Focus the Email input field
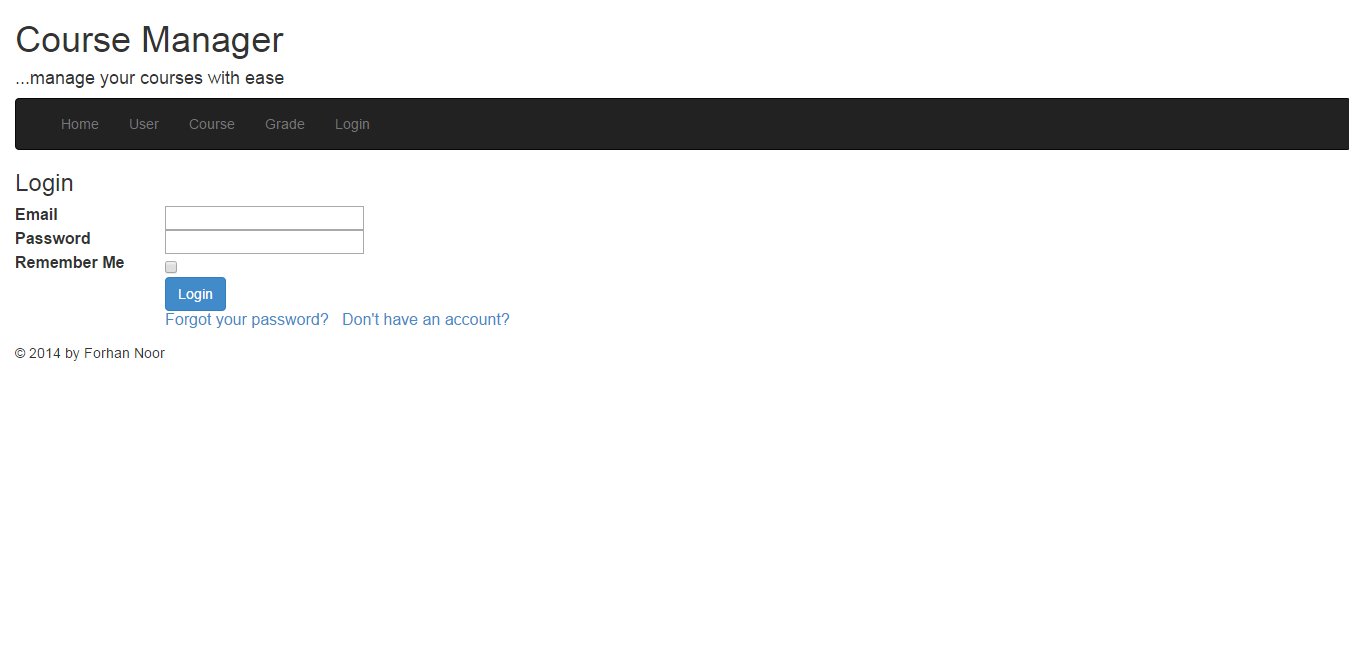 pyautogui.click(x=264, y=217)
